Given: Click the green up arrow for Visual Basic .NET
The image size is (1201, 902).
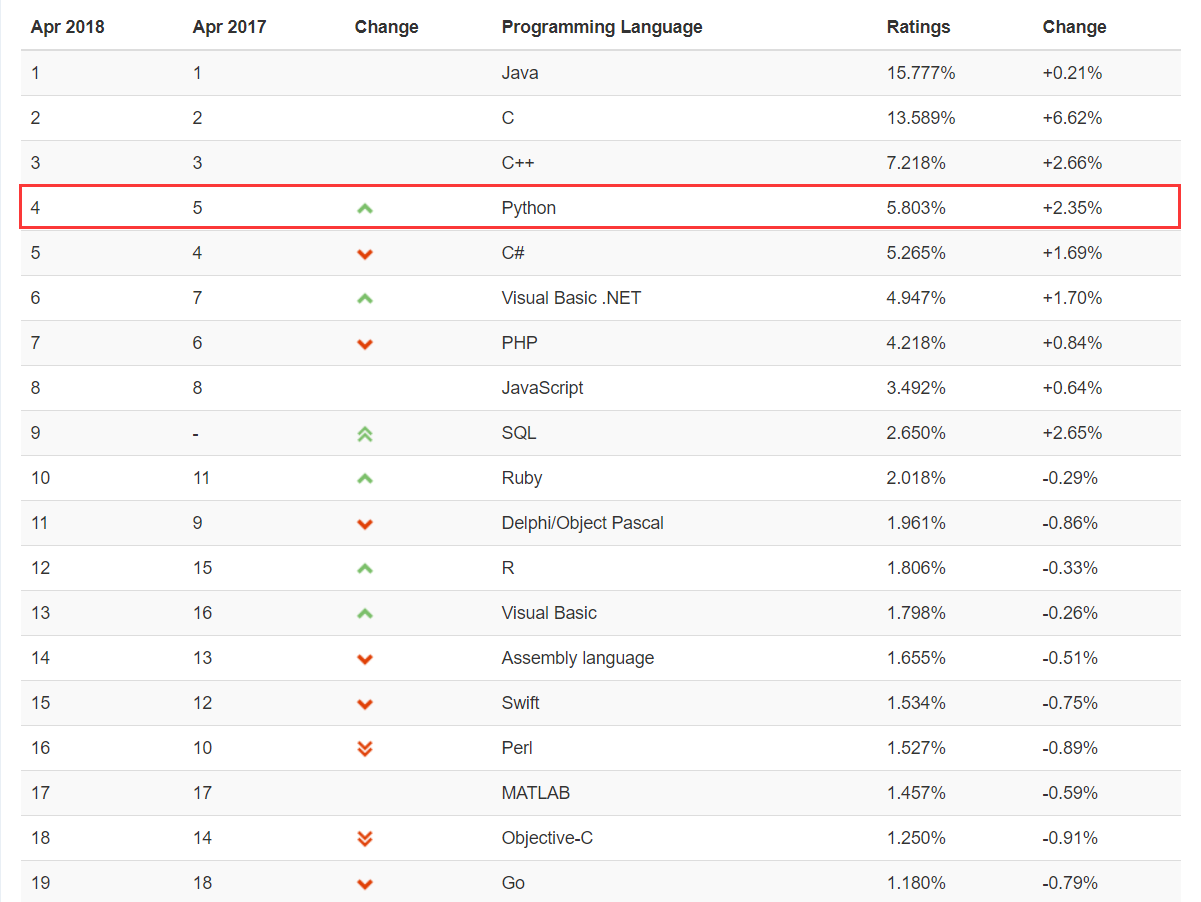Looking at the screenshot, I should [x=365, y=298].
